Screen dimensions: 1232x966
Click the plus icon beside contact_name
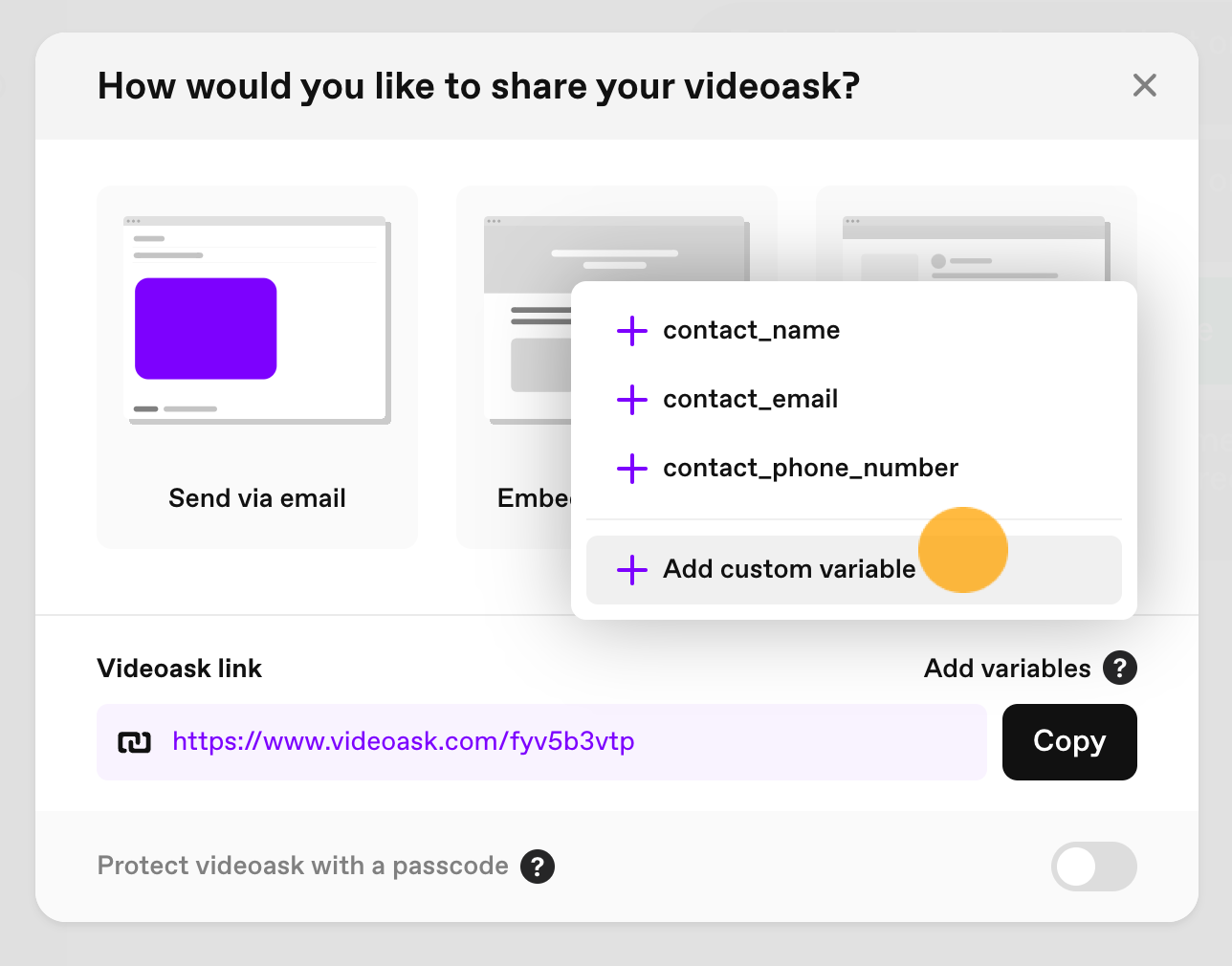(632, 331)
